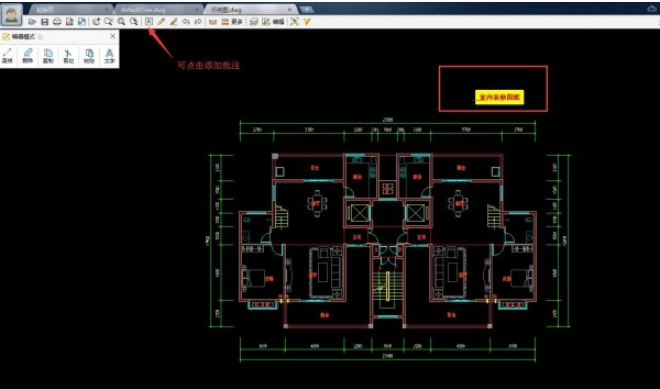Select the zoom window magnifier icon
The width and height of the screenshot is (660, 389).
tap(109, 21)
